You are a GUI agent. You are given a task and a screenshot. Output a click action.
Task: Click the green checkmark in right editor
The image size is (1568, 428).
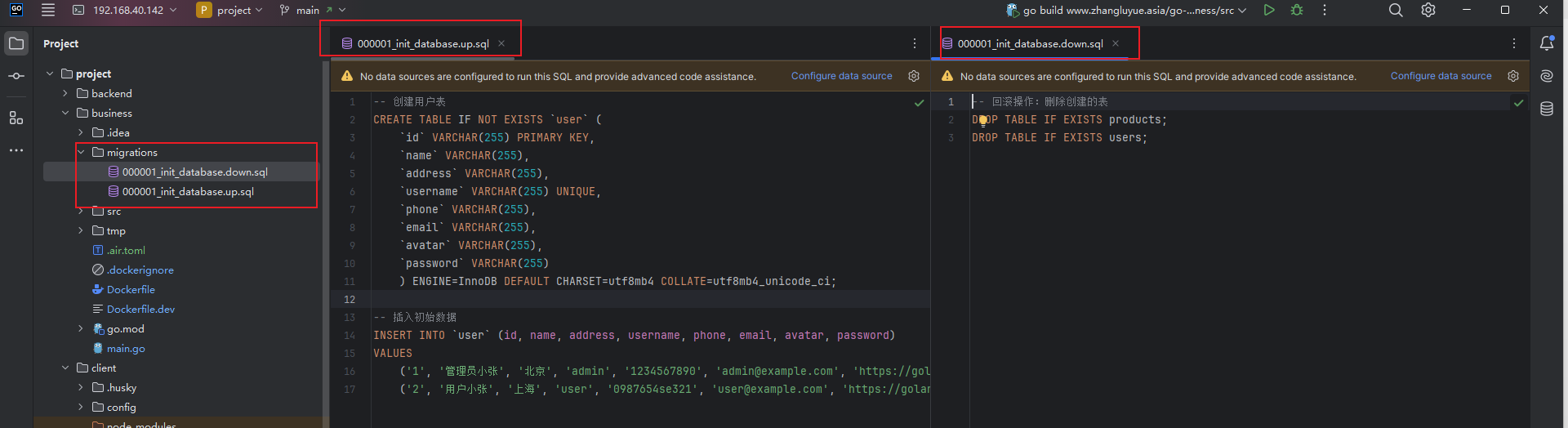click(x=1519, y=103)
